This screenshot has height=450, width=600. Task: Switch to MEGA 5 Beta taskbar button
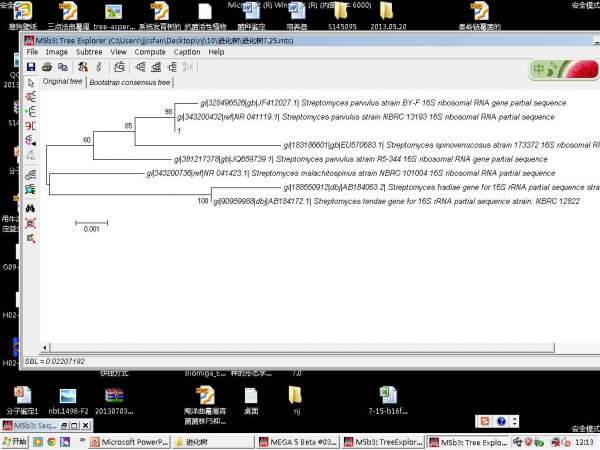298,442
